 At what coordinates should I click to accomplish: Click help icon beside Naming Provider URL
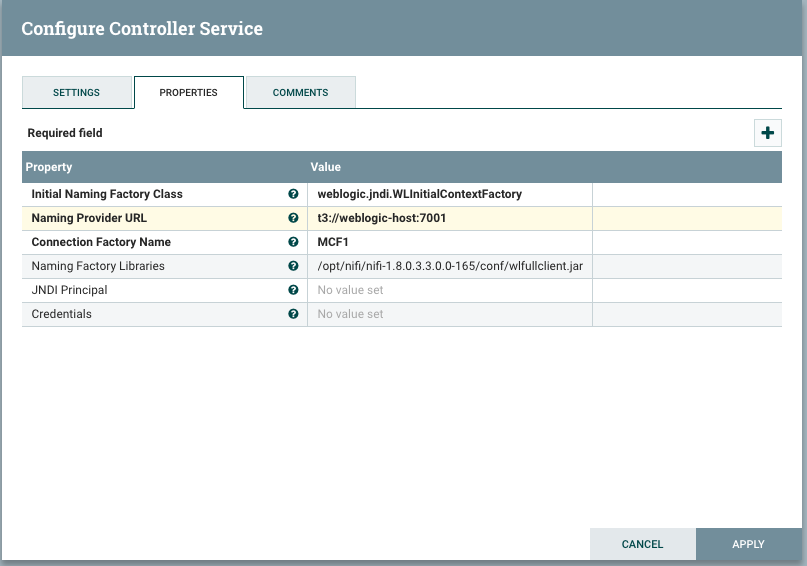(x=293, y=218)
